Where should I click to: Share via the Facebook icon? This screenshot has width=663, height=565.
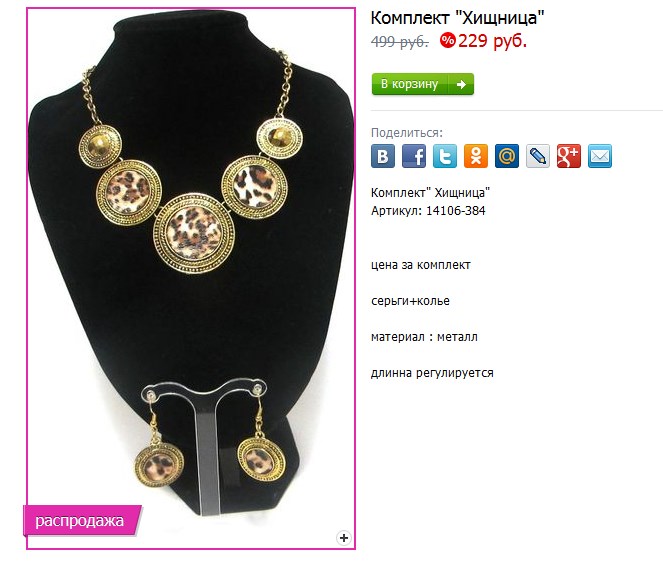point(414,156)
